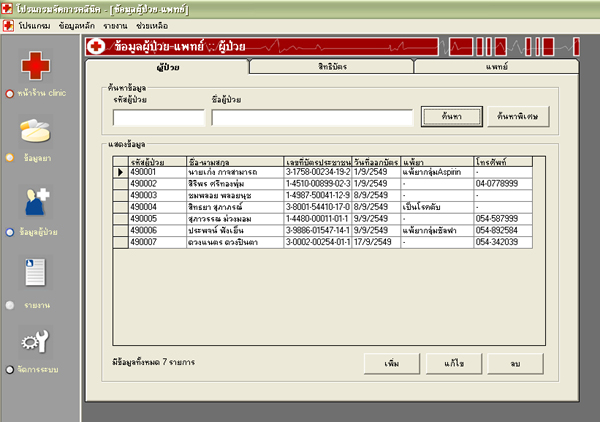Screen dimensions: 600x422
Task: Click the ชื่อผู้ป่วย patient name field
Action: (x=311, y=118)
